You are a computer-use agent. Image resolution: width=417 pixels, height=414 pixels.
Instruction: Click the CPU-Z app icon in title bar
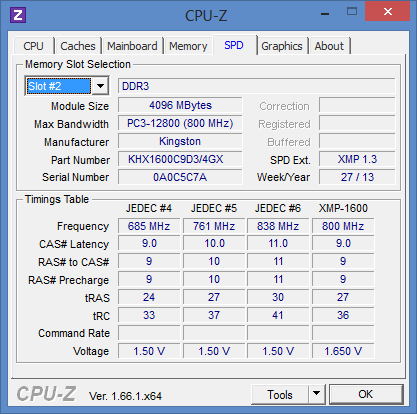pos(18,15)
